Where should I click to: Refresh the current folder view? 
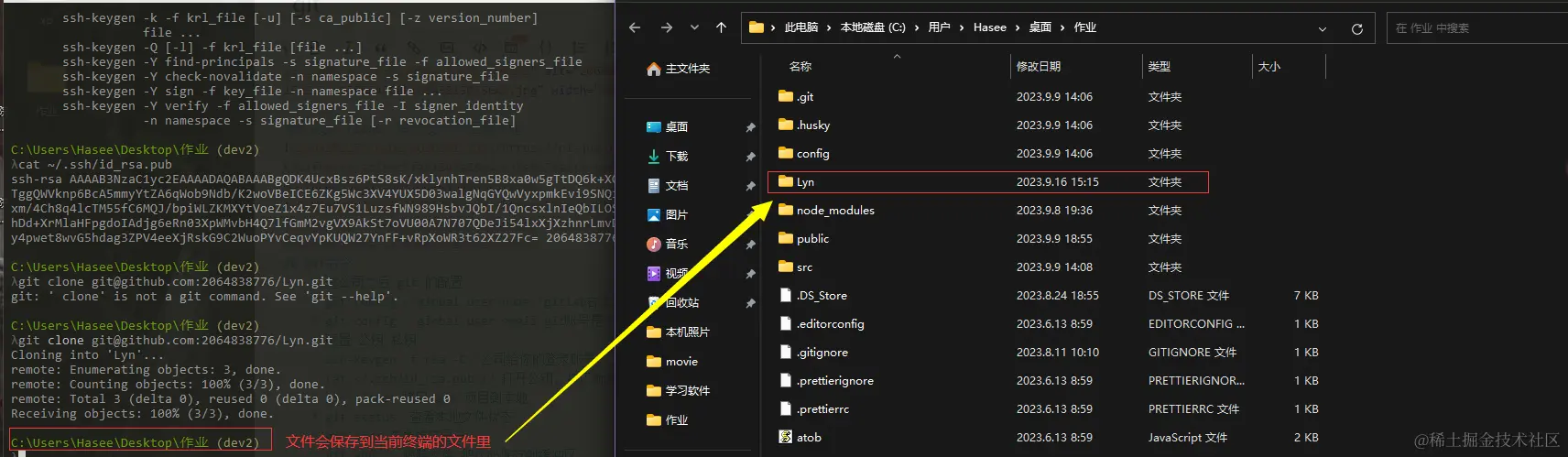(1357, 28)
